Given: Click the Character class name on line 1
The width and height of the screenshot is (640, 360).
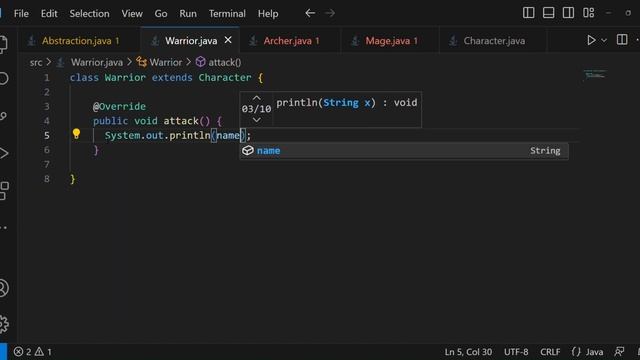Looking at the screenshot, I should pyautogui.click(x=225, y=78).
